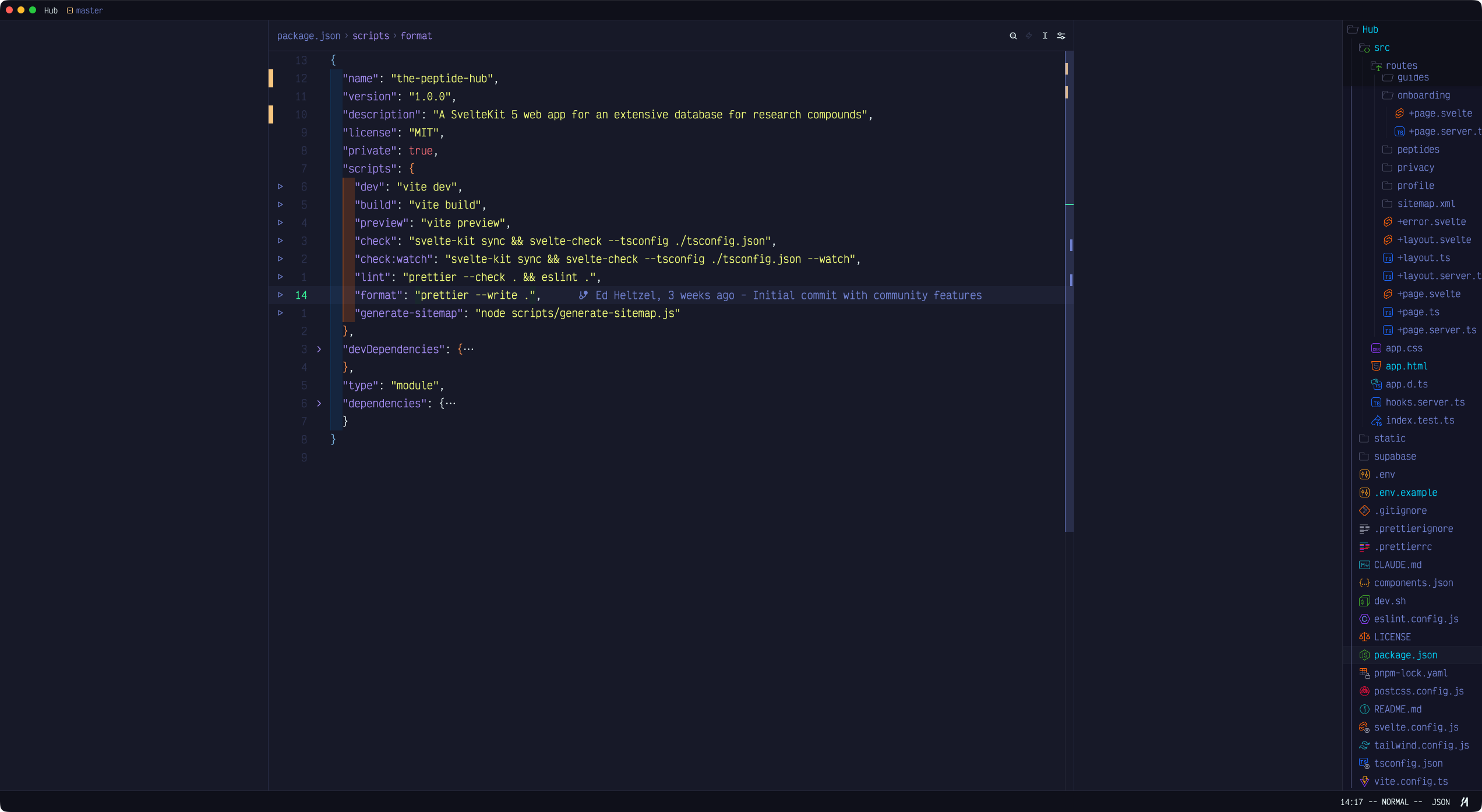The width and height of the screenshot is (1482, 812).
Task: Expand the peptides folder
Action: (1410, 150)
